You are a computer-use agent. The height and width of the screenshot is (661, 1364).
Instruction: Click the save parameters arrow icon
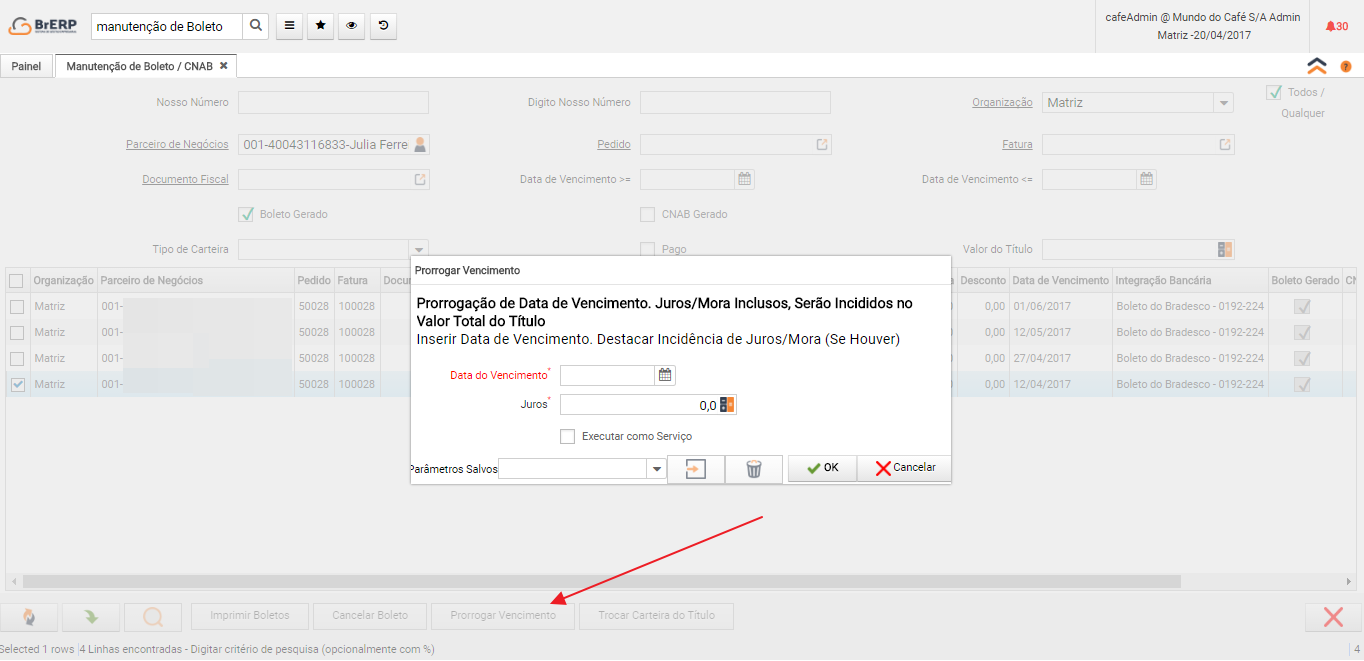pos(696,469)
